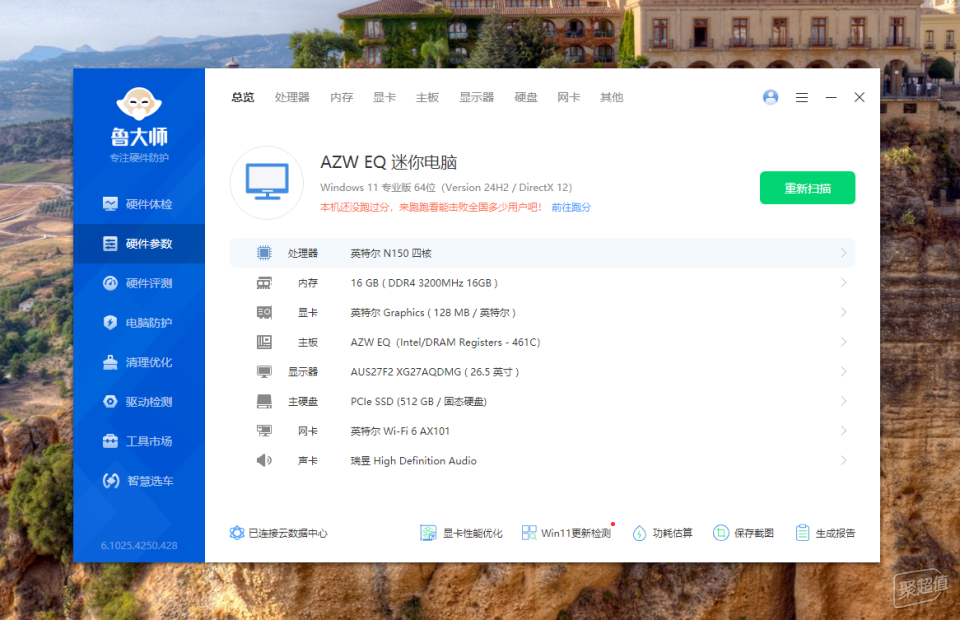The image size is (960, 620).
Task: Select text 16 GB ( DDR4 3200MHz 16GB )
Action: pyautogui.click(x=424, y=283)
